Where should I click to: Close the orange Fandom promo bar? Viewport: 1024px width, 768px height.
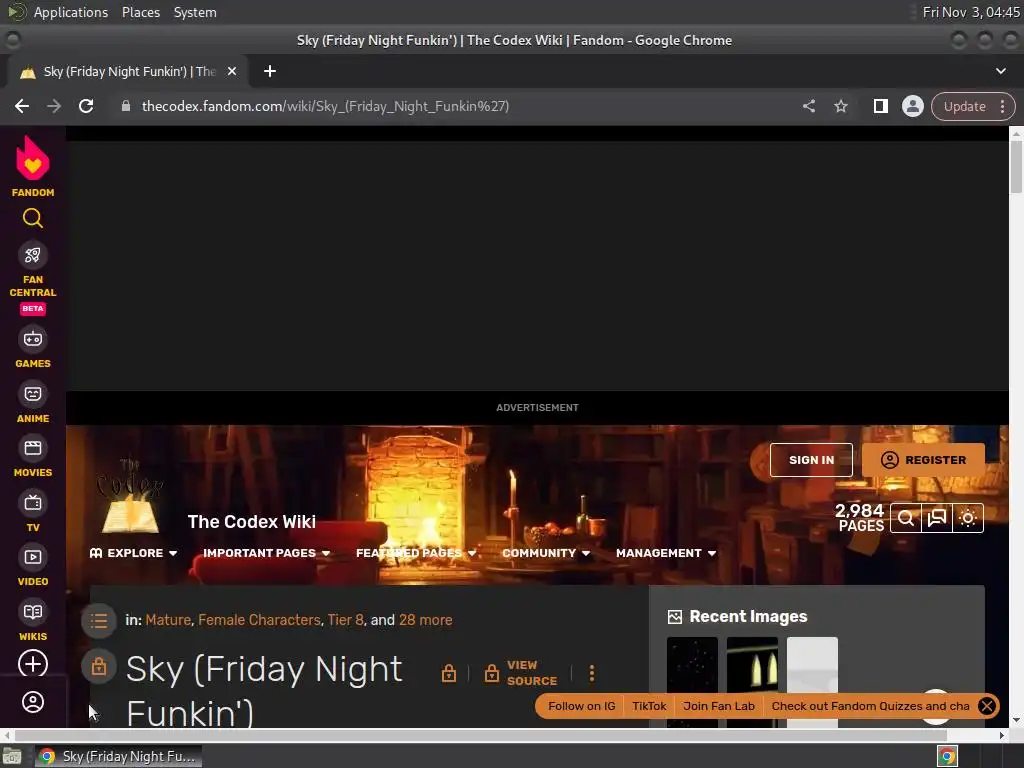(987, 706)
